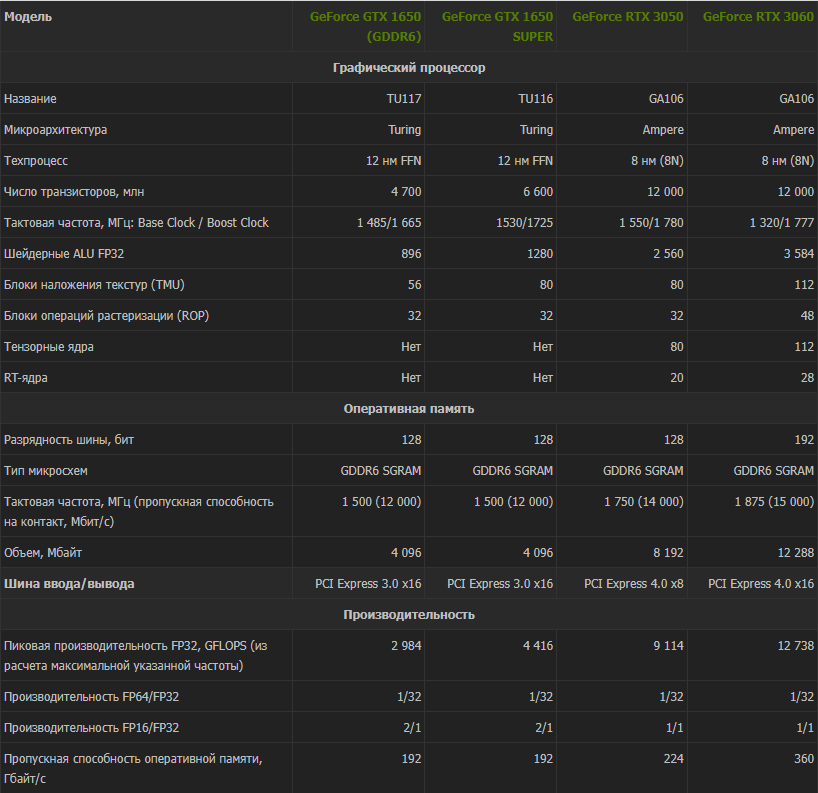Select the 8 192 memory size value

[x=668, y=553]
